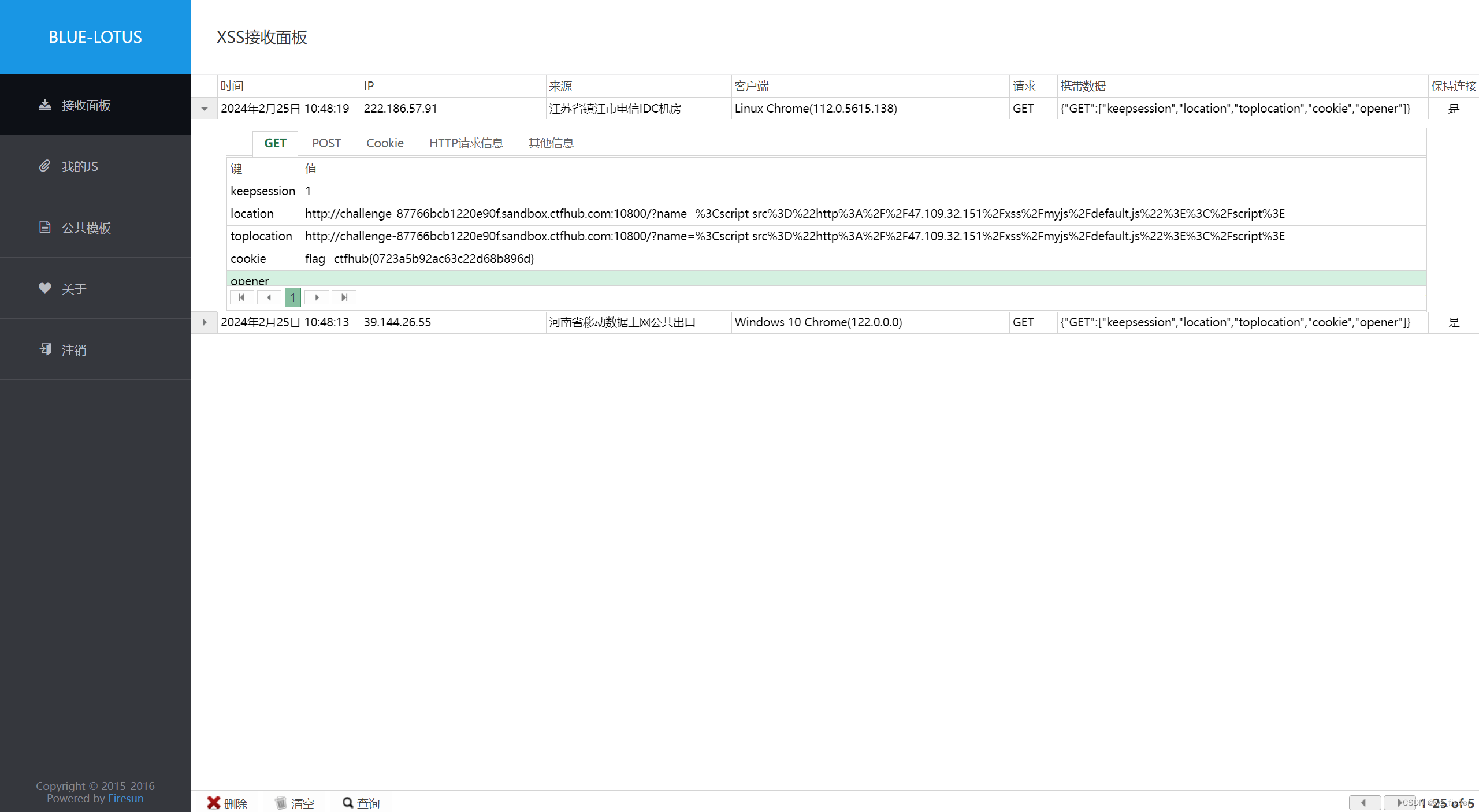Select the IP cell 39.144.26.55
Image resolution: width=1479 pixels, height=812 pixels.
pos(453,322)
